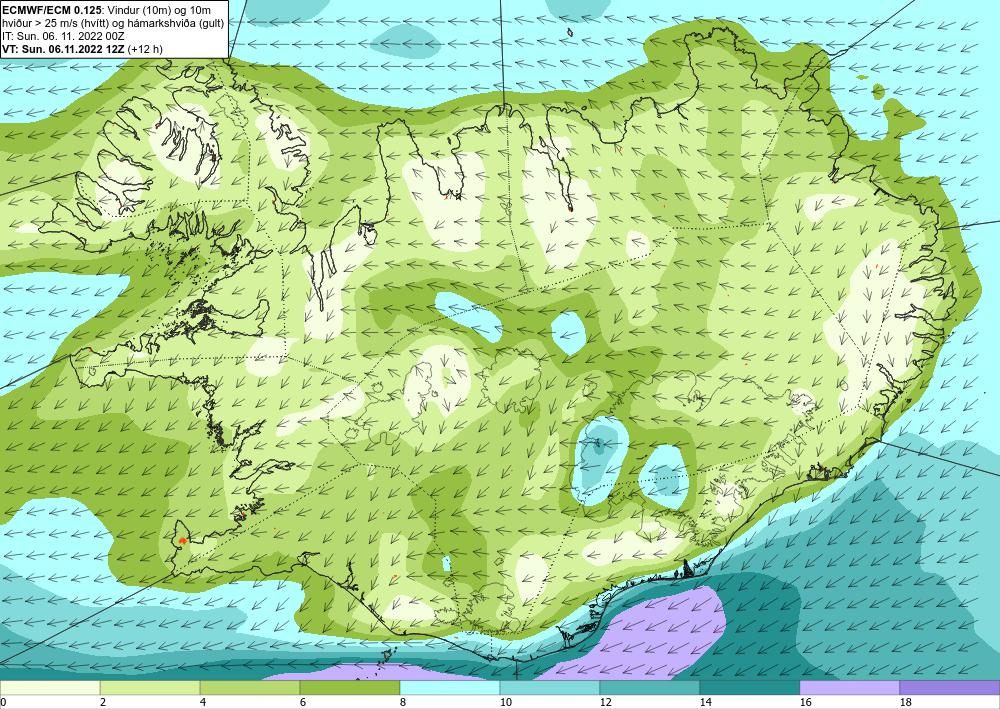The height and width of the screenshot is (709, 1000).
Task: Click the legend scale label "12"
Action: click(606, 703)
